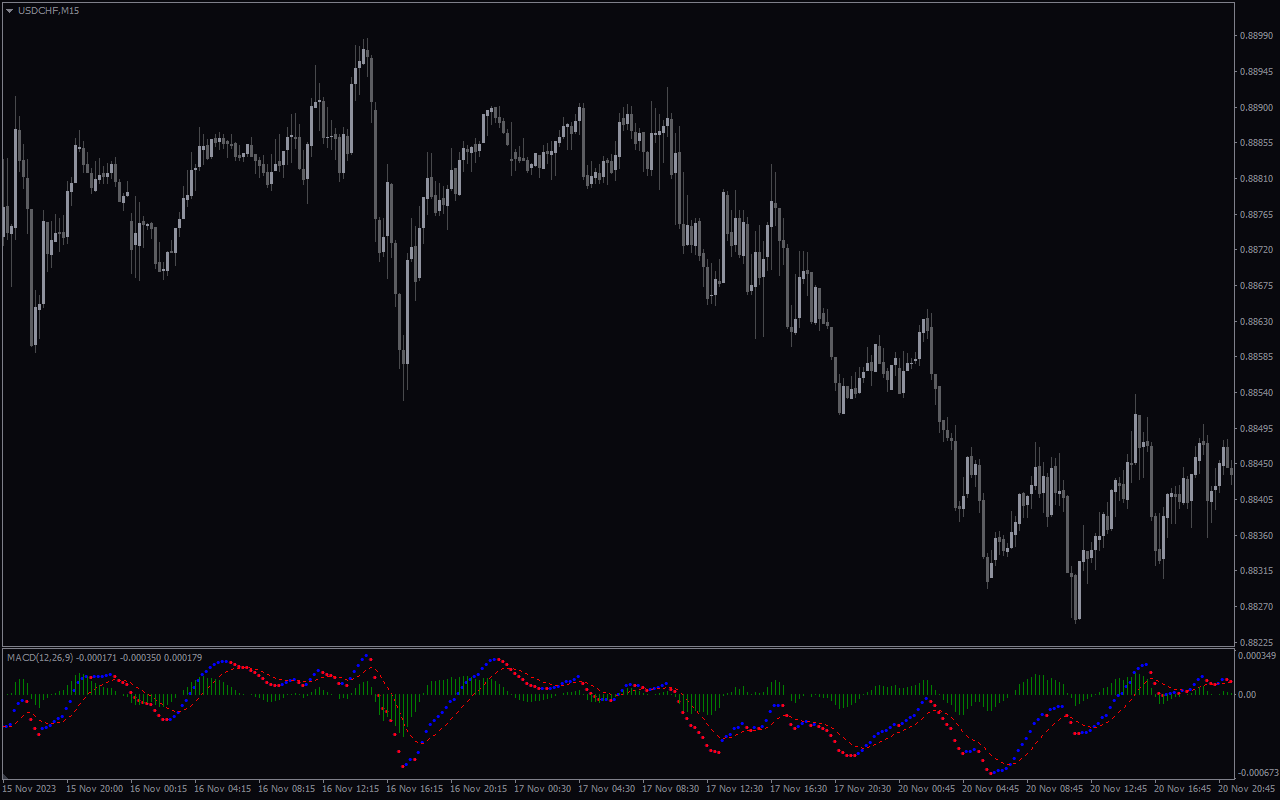Click MACD scale value 0.000349
Image resolution: width=1280 pixels, height=800 pixels.
click(1257, 656)
